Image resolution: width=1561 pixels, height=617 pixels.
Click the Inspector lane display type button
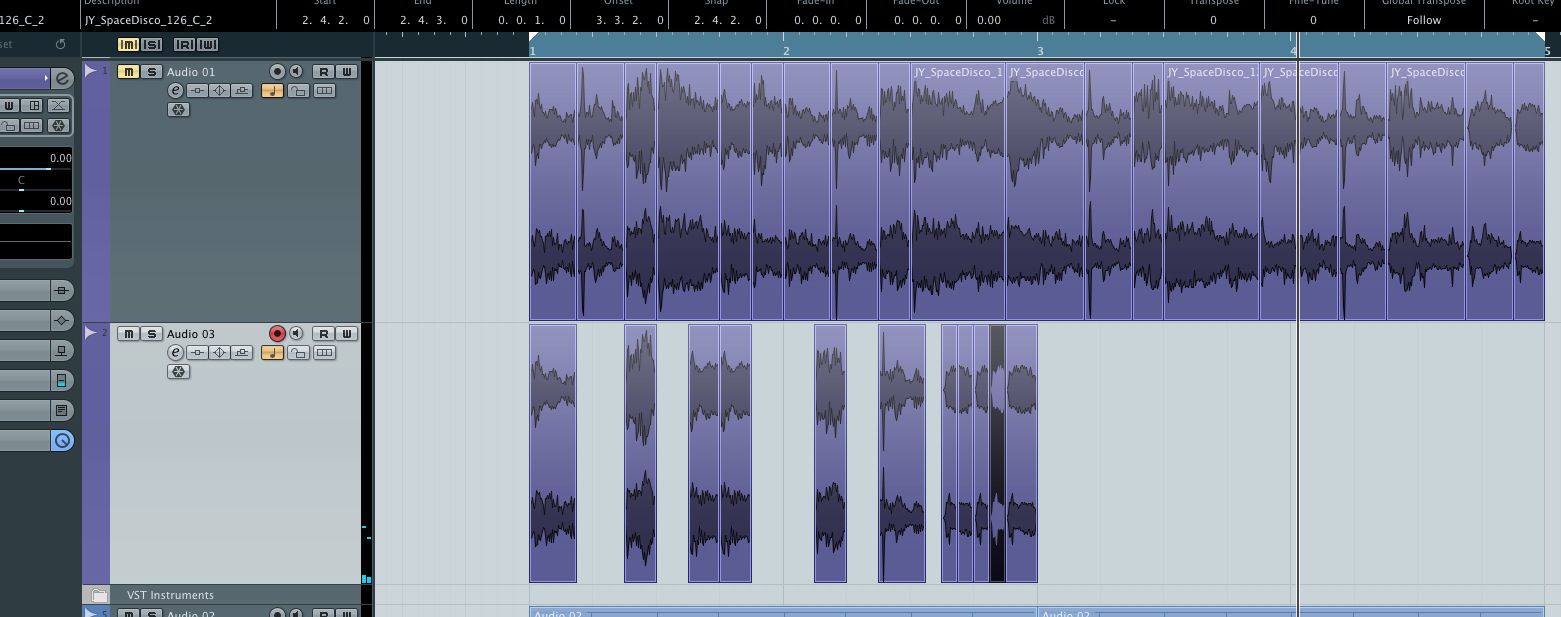coord(32,125)
